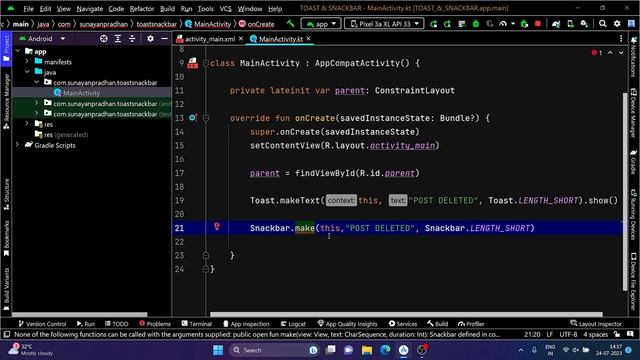This screenshot has width=640, height=360.
Task: Click Attach Debugger to Android Process icon
Action: [x=524, y=24]
